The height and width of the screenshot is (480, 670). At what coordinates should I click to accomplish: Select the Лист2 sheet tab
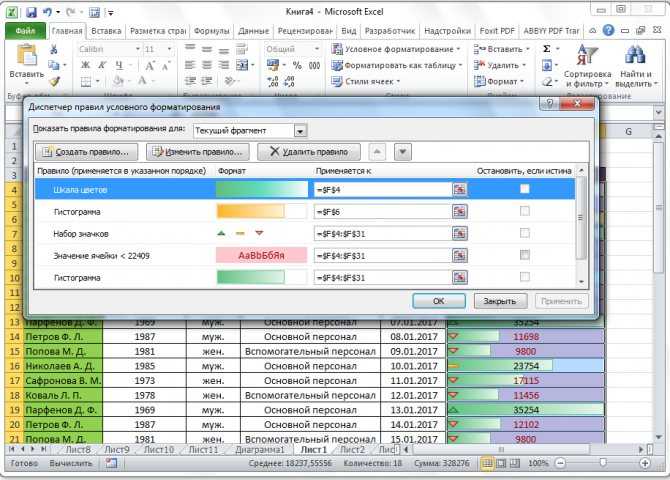[353, 450]
